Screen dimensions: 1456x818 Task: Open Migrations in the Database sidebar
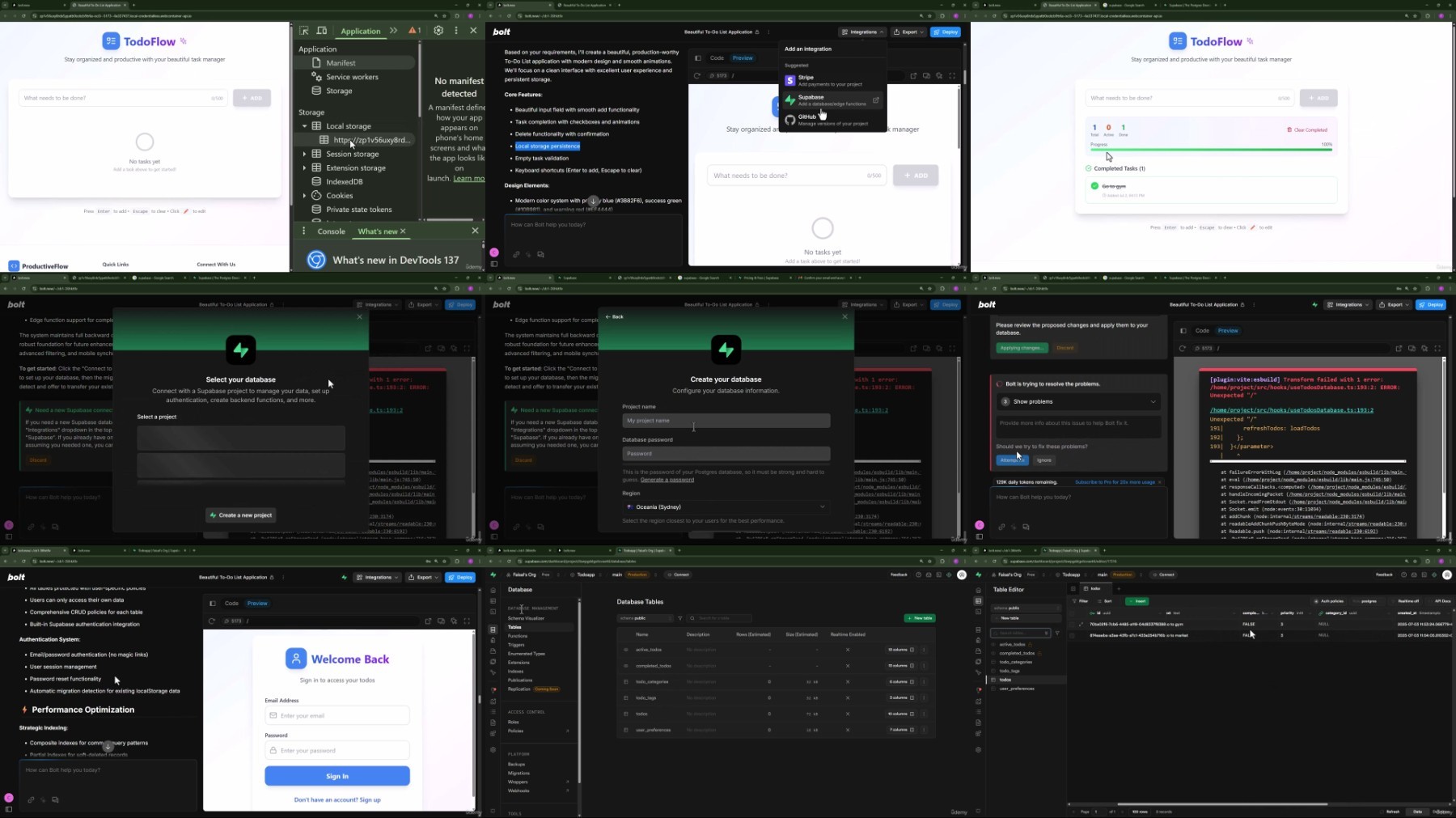click(x=518, y=773)
